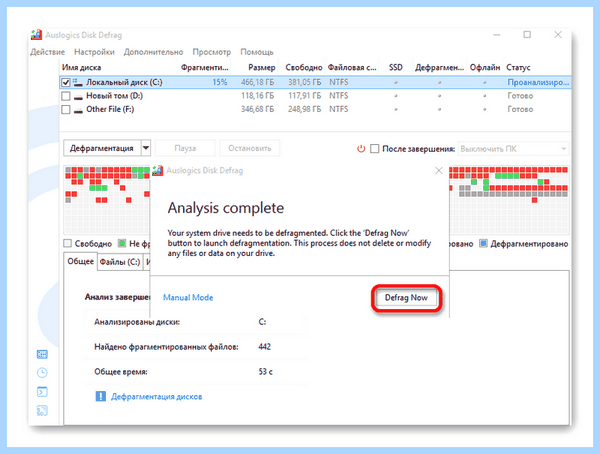
Task: Click the blue Дефрагментировано legend swatch
Action: 483,243
